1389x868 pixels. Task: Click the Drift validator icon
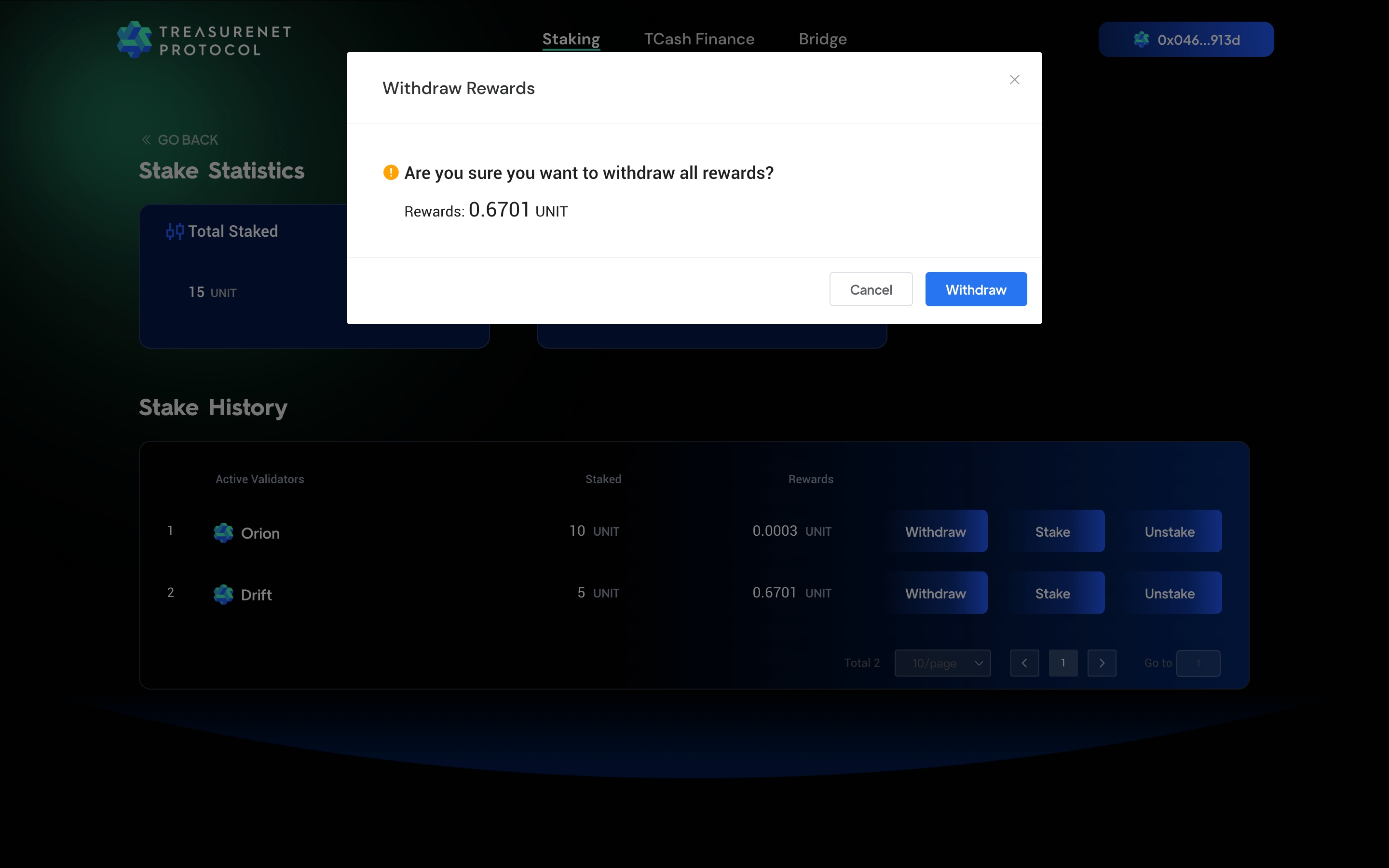(x=223, y=594)
